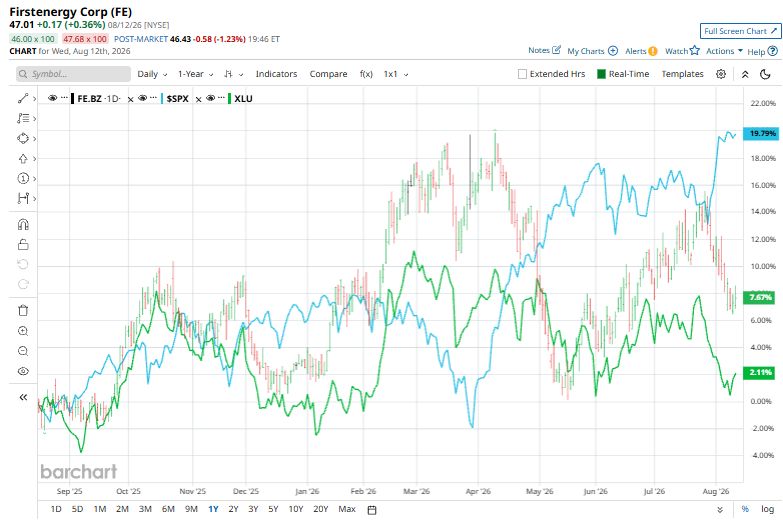Open the 1-Year period dropdown
Image resolution: width=783 pixels, height=526 pixels.
click(196, 74)
